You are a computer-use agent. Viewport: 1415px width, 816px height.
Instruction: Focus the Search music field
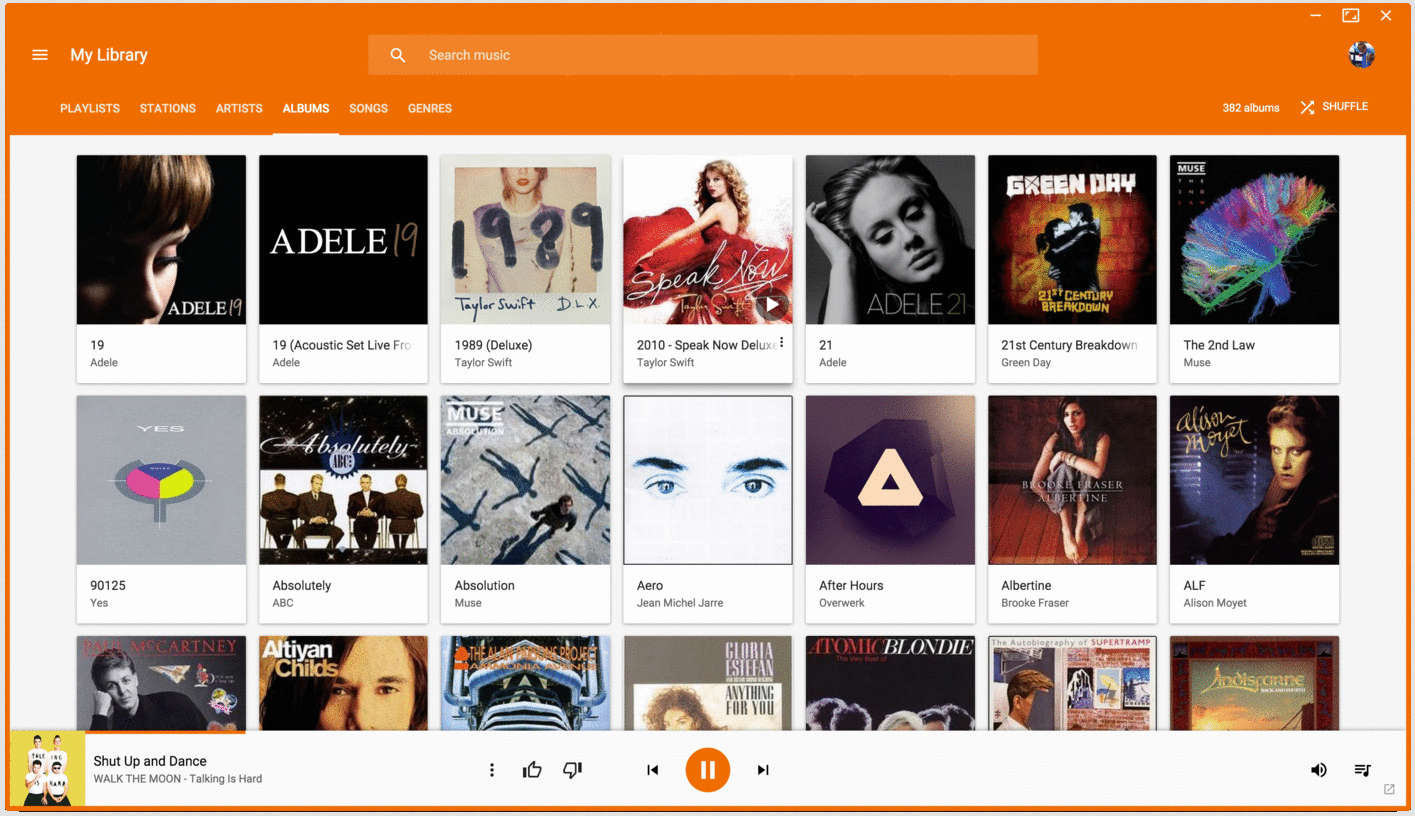(702, 55)
